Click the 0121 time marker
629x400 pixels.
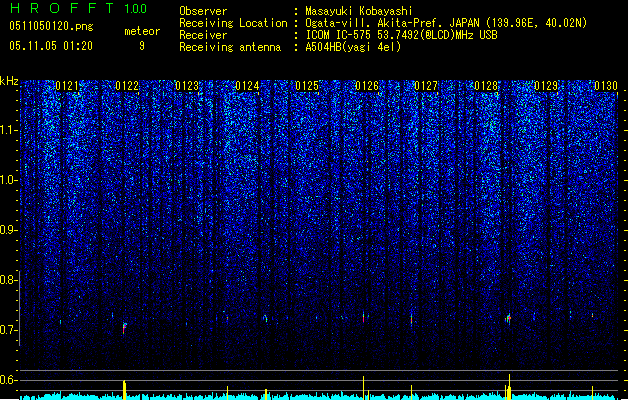67,86
